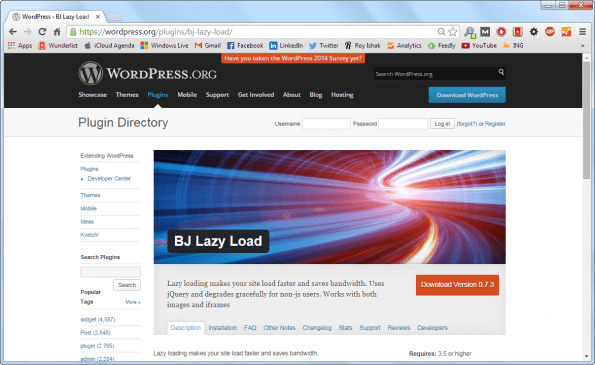Click the Adblock Plus extension icon
Image resolution: width=595 pixels, height=365 pixels.
[550, 32]
